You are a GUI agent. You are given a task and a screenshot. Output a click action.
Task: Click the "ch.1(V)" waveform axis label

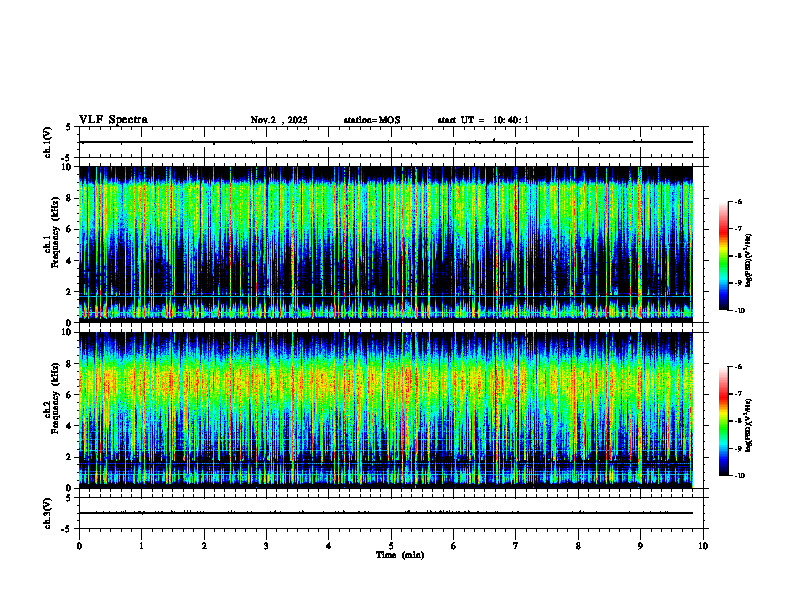[x=48, y=142]
